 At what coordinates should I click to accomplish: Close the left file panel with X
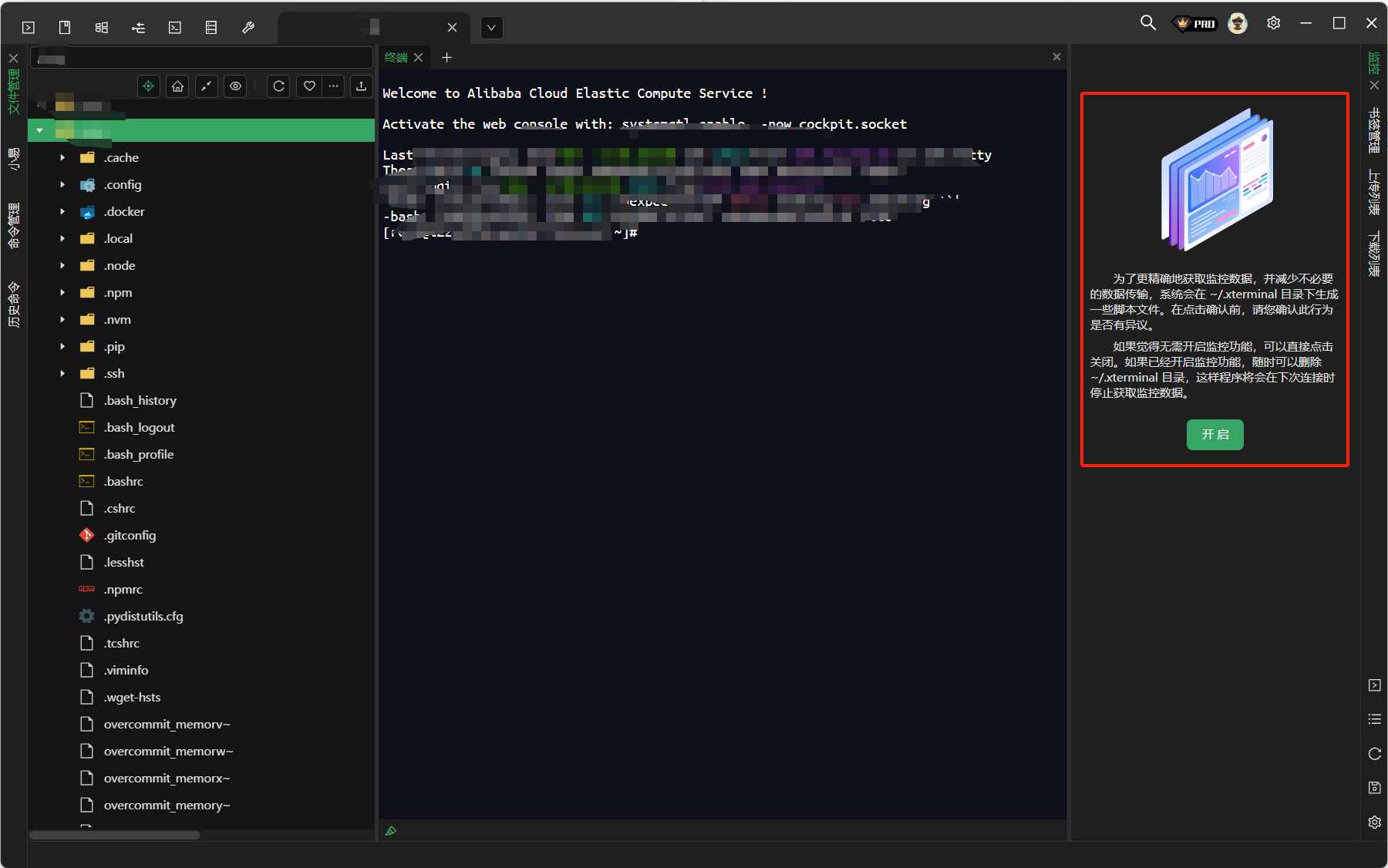point(14,58)
